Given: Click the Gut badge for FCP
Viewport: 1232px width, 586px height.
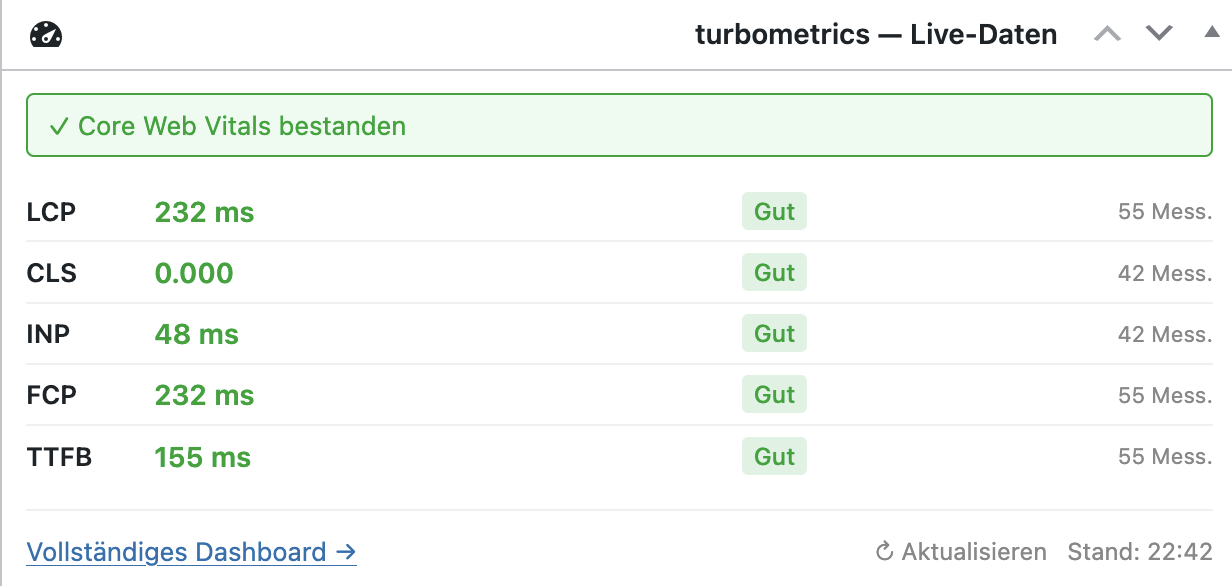Looking at the screenshot, I should [774, 394].
